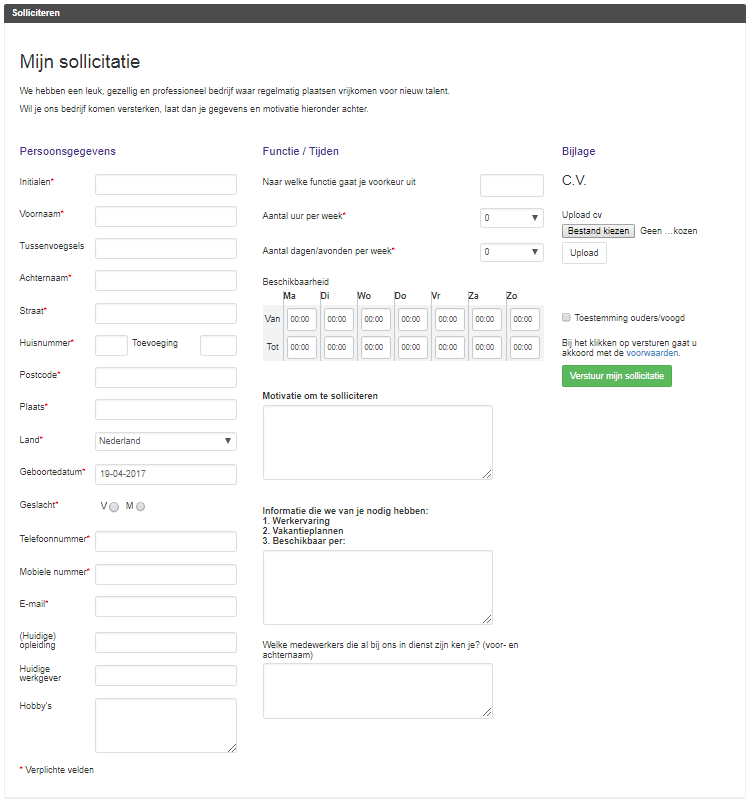
Task: Click the Vr Van time field
Action: click(x=450, y=319)
